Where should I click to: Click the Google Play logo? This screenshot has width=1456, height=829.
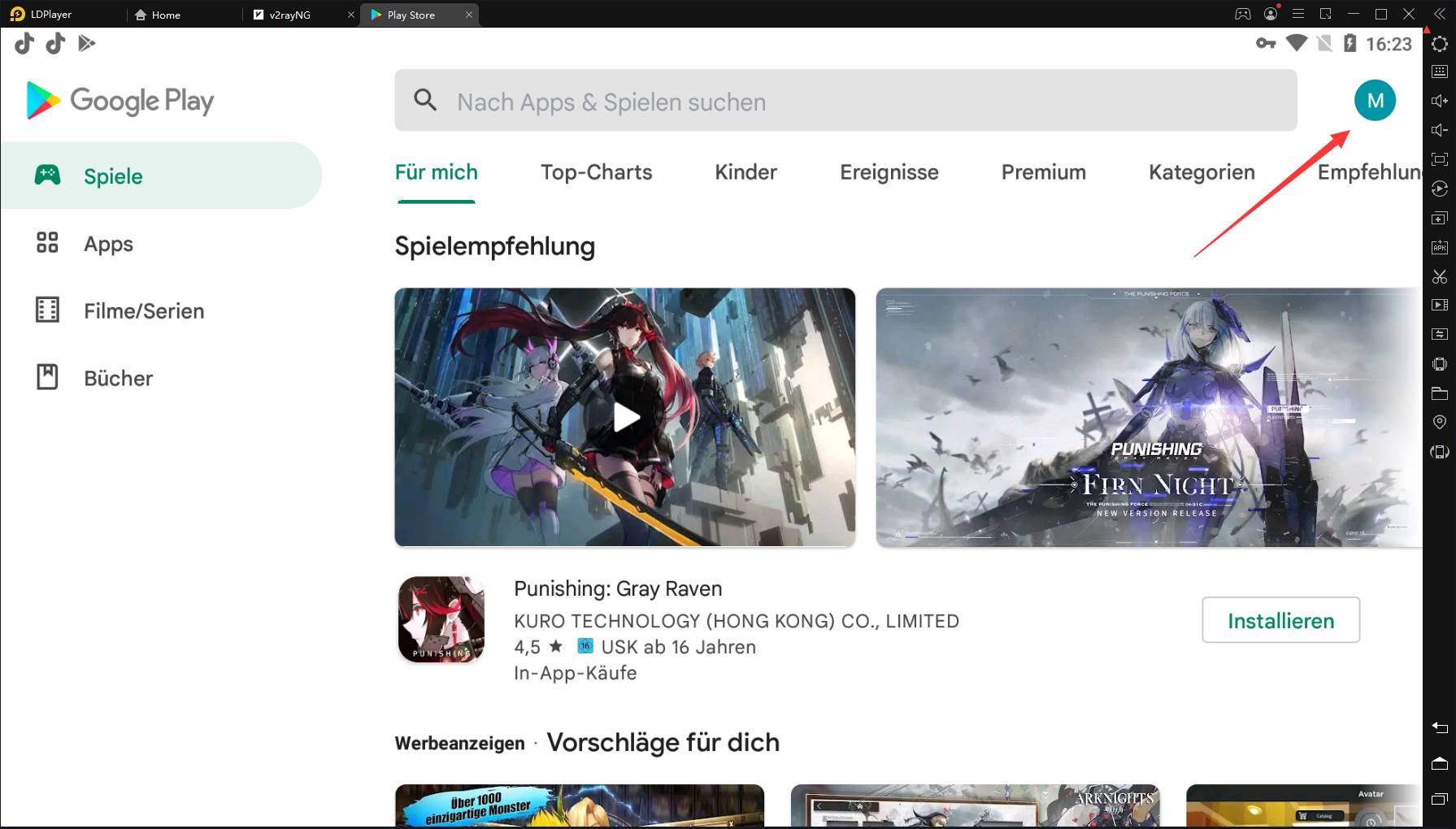(x=120, y=101)
